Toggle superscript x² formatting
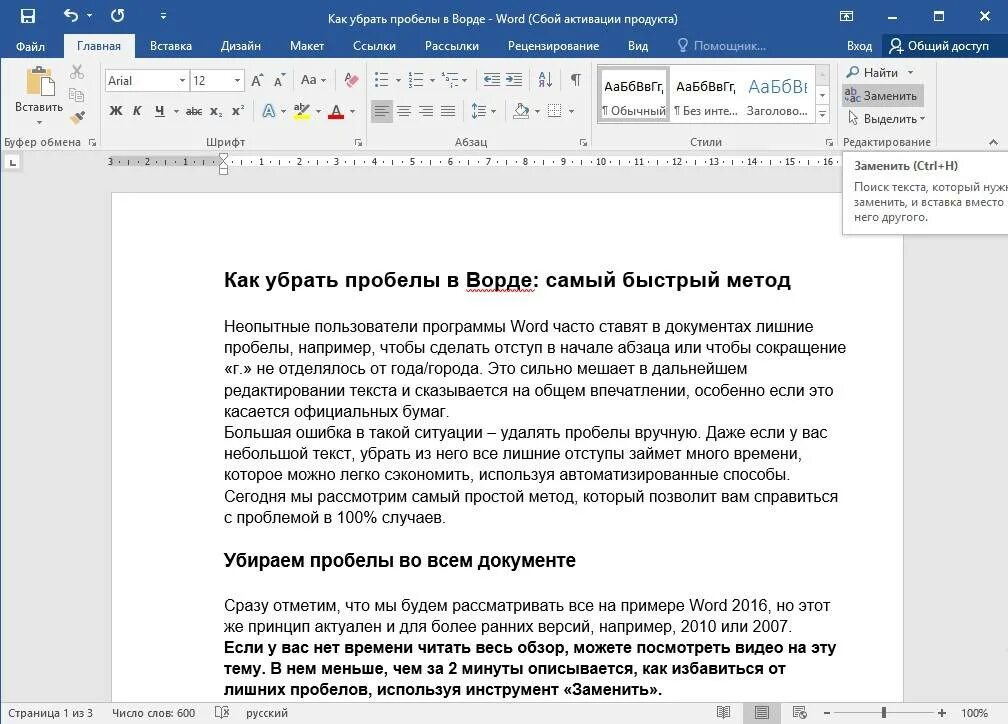The height and width of the screenshot is (724, 1008). coord(238,111)
